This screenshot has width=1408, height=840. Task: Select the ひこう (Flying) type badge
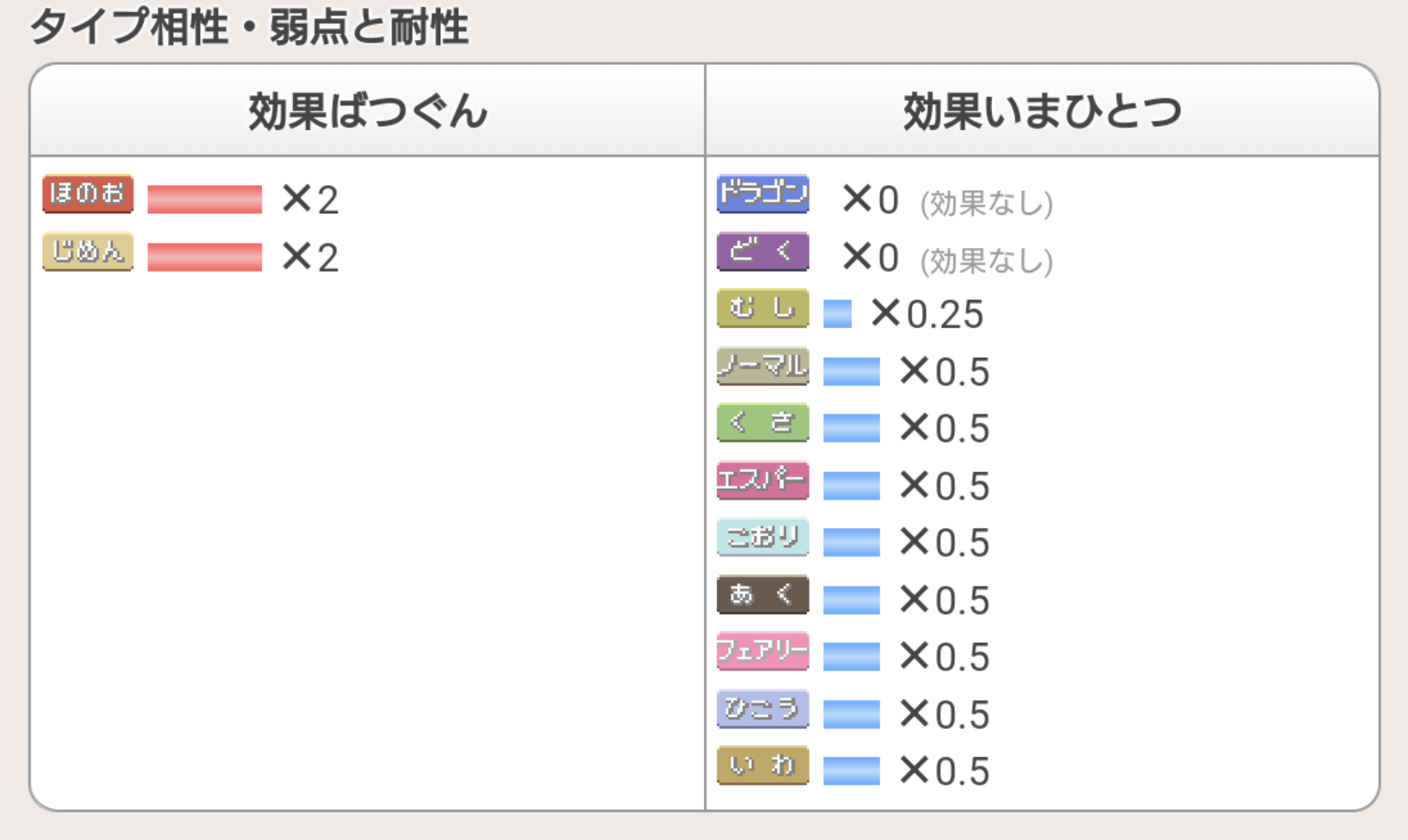tap(762, 709)
